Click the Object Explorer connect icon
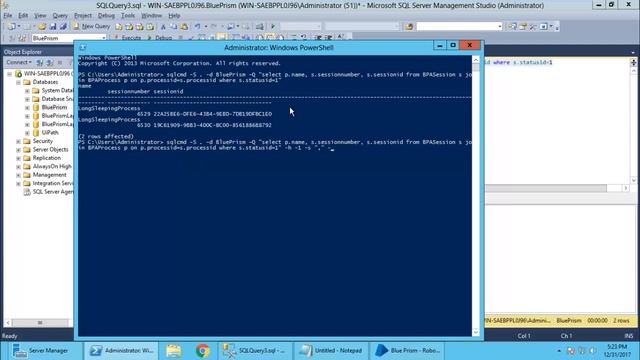The height and width of the screenshot is (360, 640). [40, 62]
